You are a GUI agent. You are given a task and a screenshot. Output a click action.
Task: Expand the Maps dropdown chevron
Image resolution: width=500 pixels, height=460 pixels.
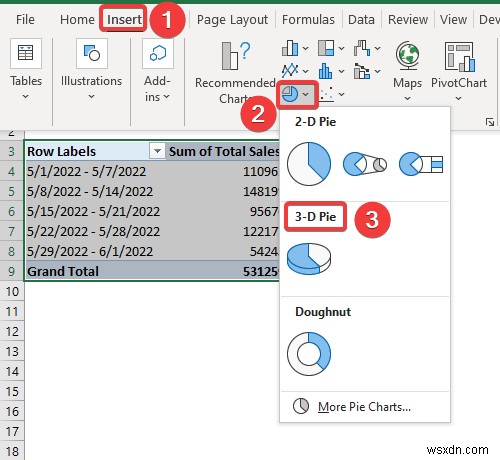coord(407,99)
